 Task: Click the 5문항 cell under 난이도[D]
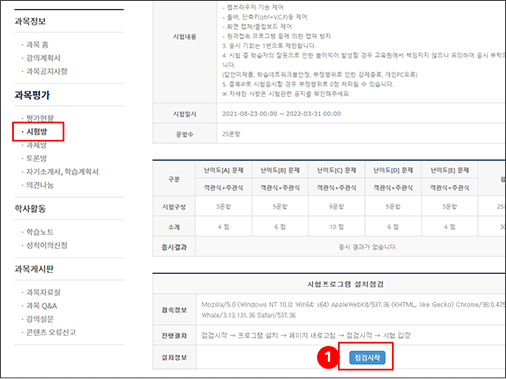tap(393, 207)
